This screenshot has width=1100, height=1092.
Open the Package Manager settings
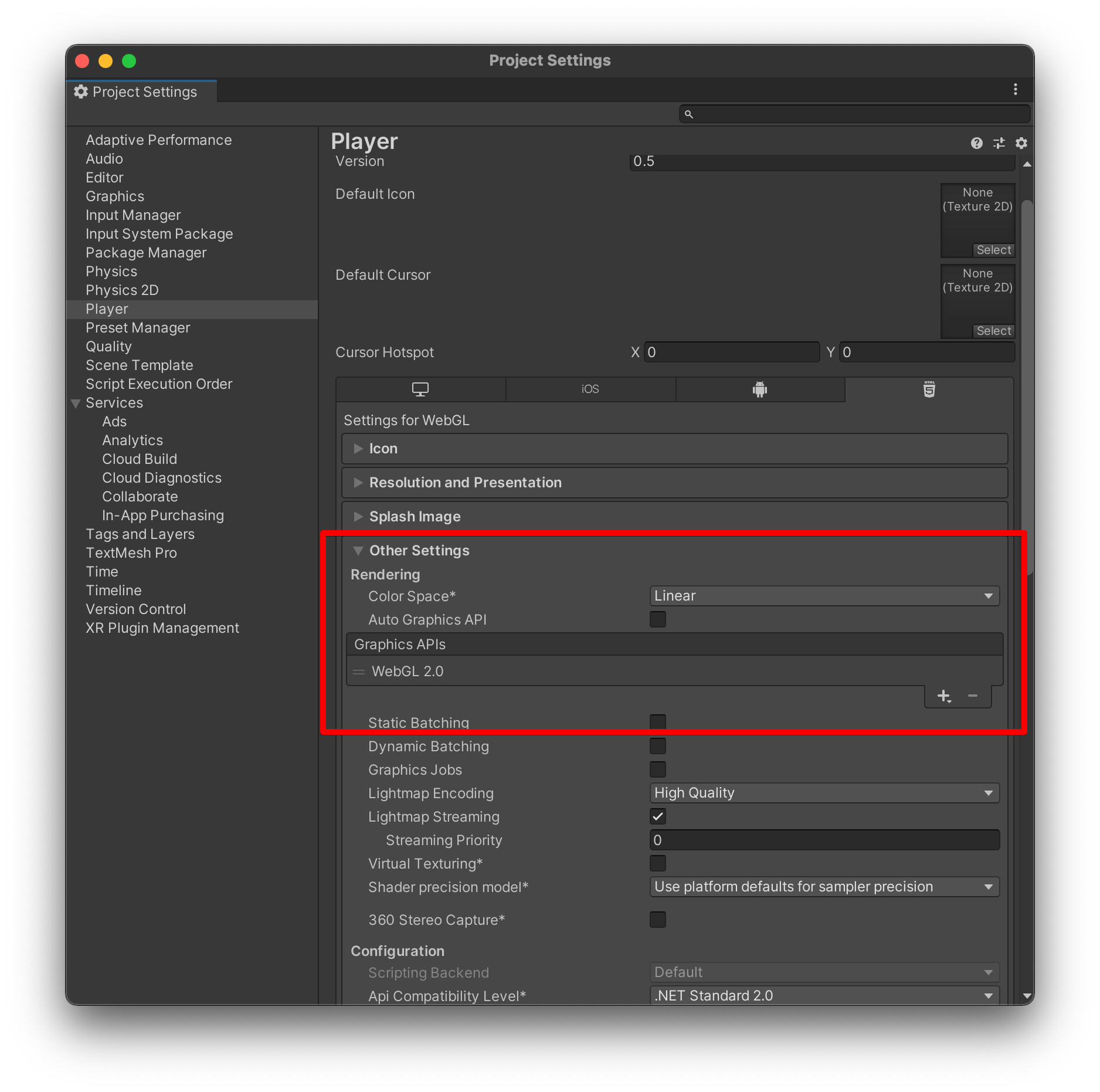[146, 253]
